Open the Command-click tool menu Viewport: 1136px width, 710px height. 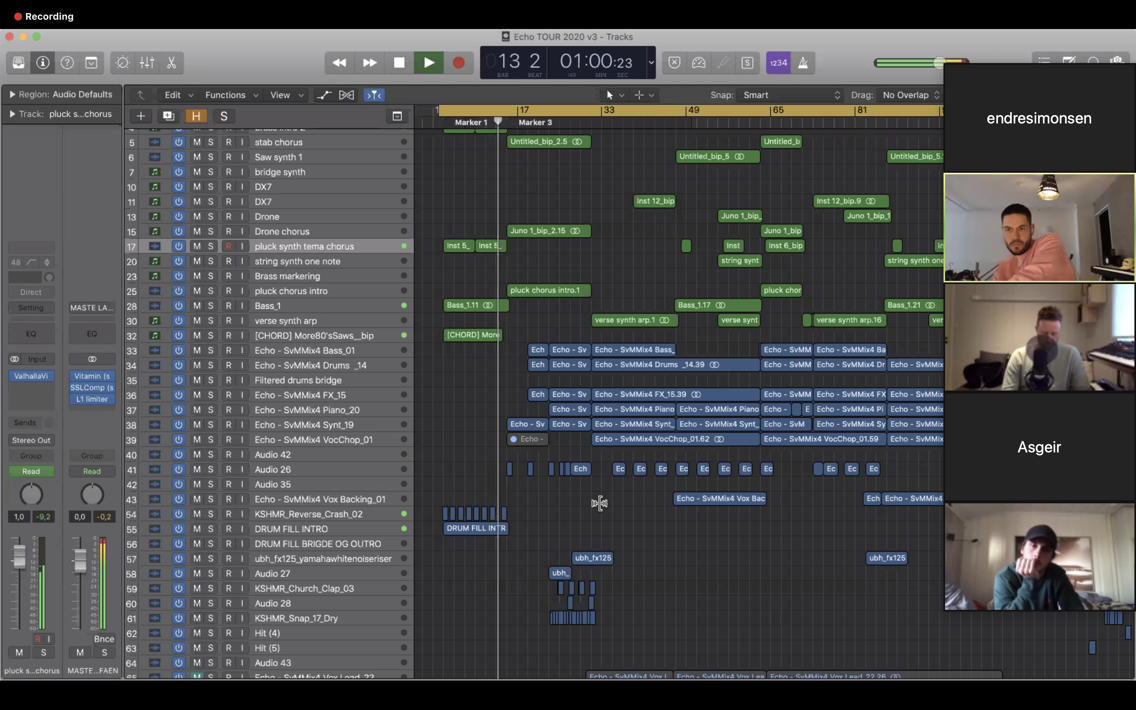644,95
